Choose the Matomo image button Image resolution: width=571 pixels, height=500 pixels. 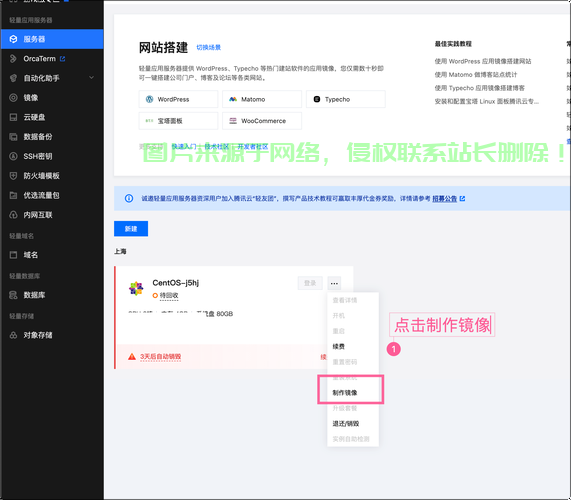(262, 99)
